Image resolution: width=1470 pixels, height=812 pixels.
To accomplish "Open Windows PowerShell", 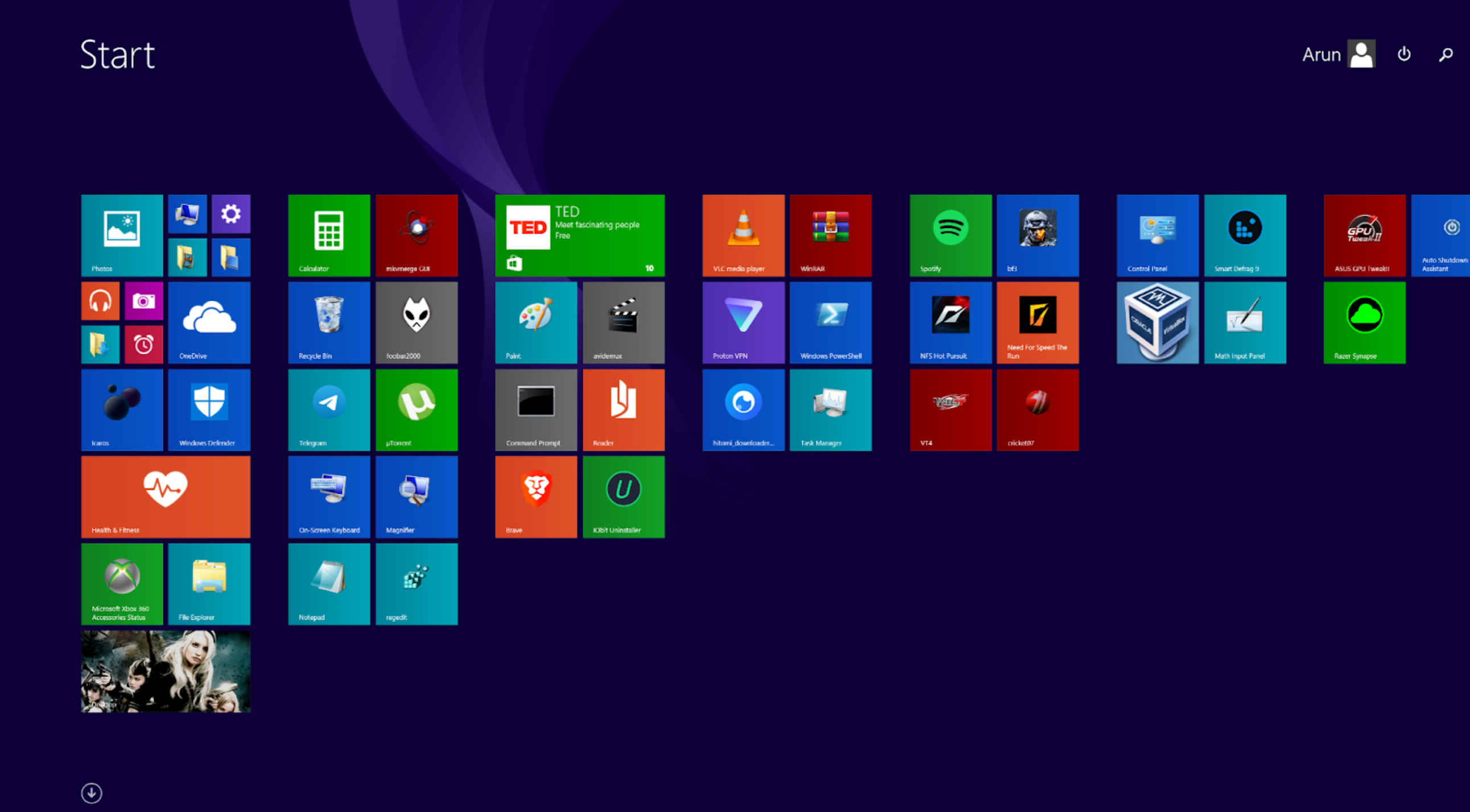I will coord(831,322).
